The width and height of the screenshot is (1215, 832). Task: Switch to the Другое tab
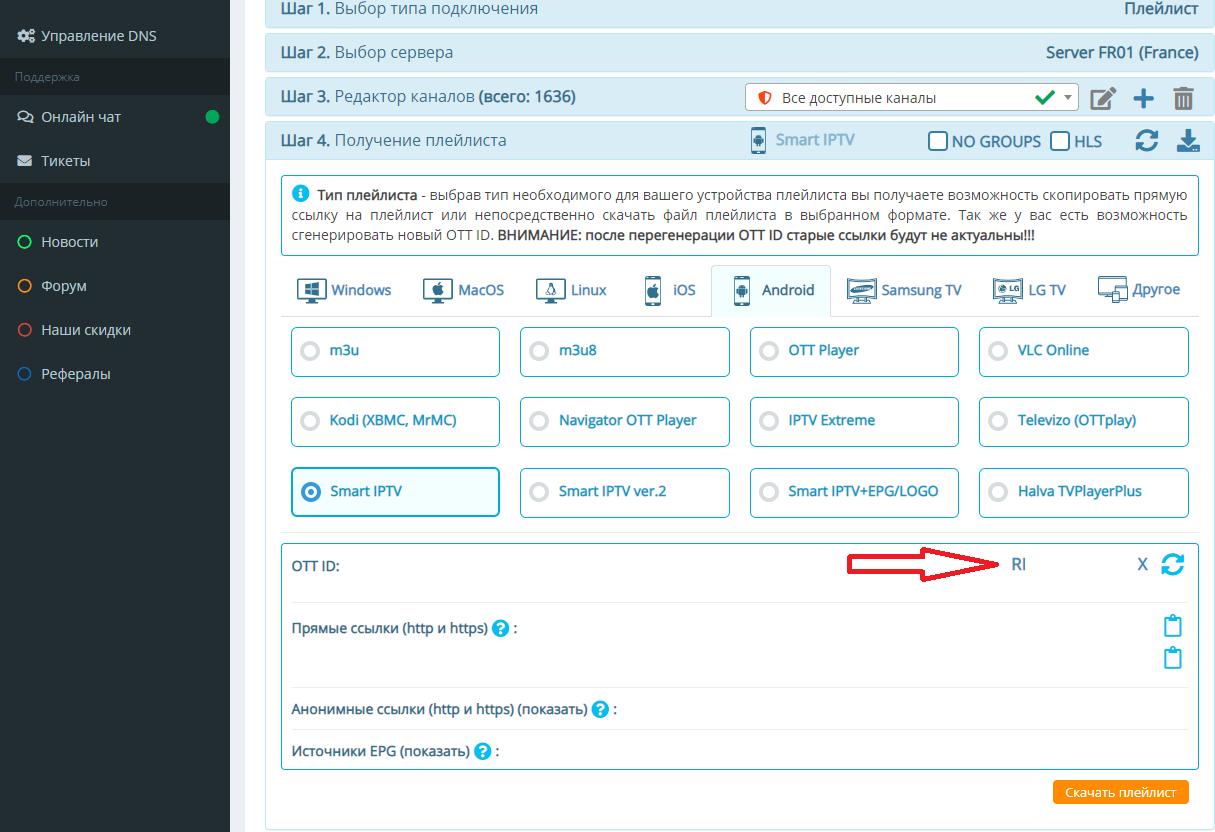(1139, 290)
